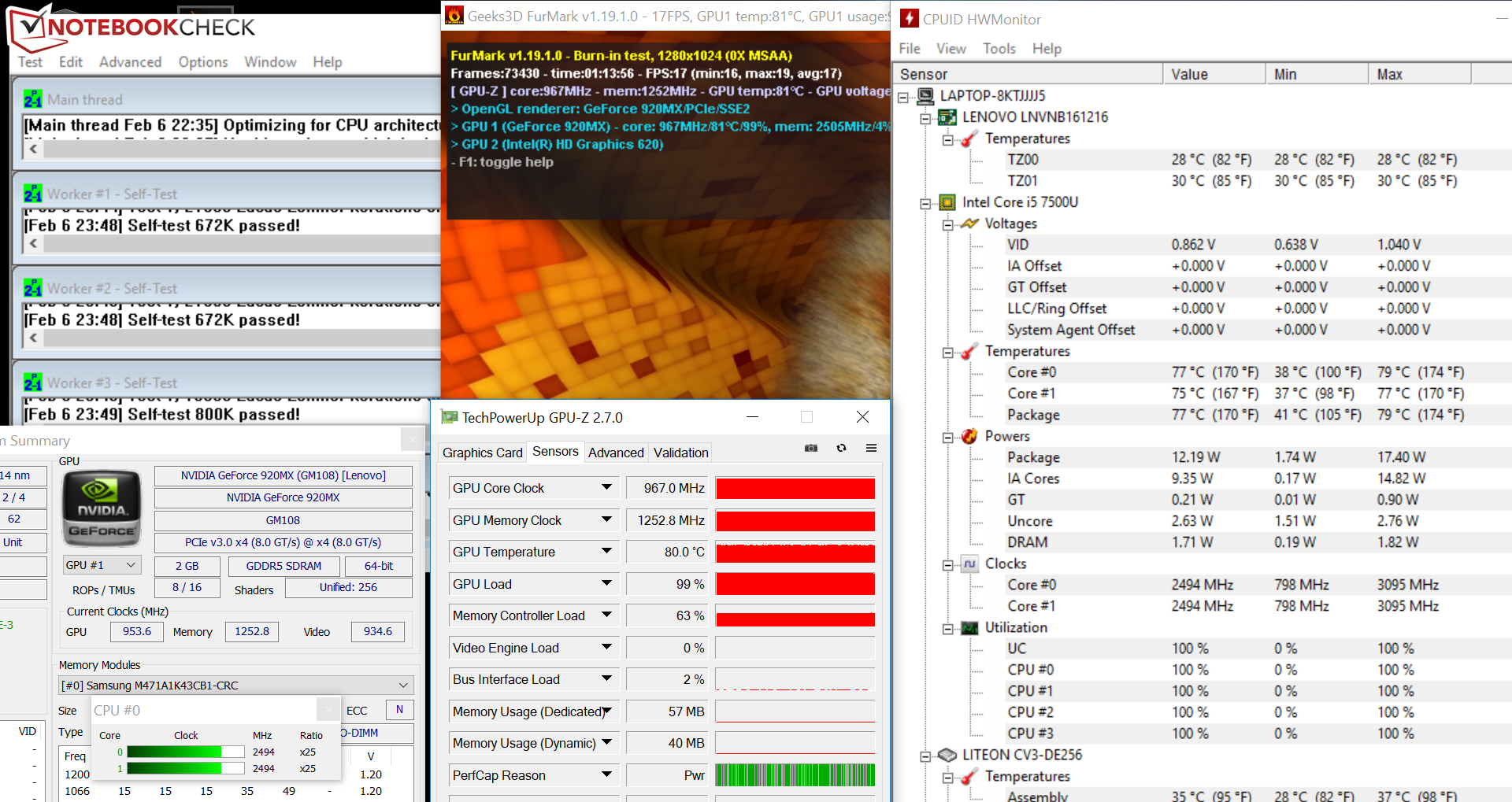Click the Max column header
This screenshot has width=1512, height=802.
(1419, 74)
